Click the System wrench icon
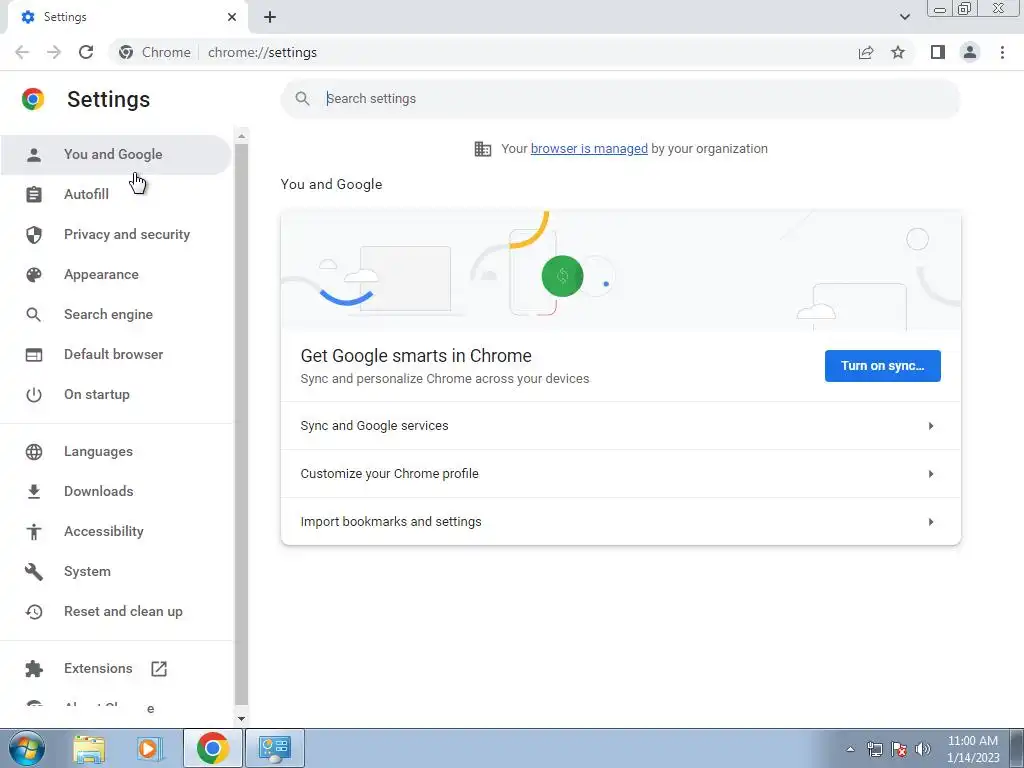 point(34,571)
